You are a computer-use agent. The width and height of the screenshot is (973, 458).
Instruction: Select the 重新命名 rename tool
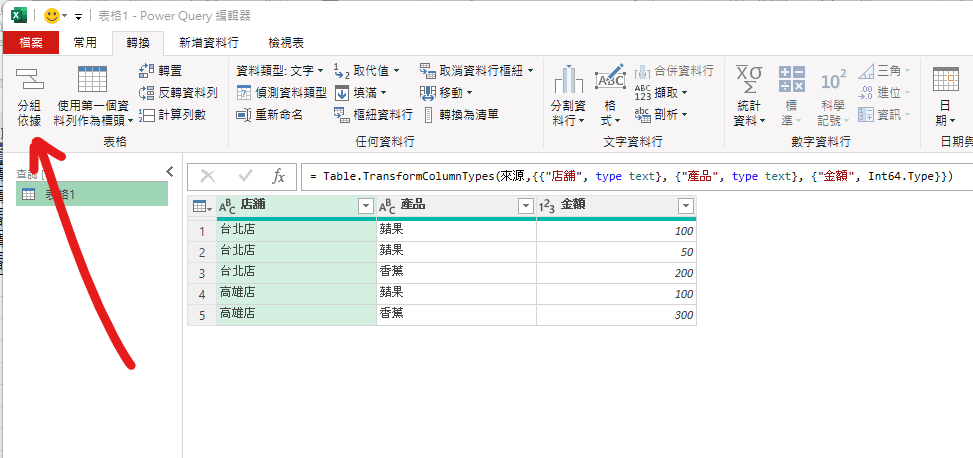click(x=269, y=114)
